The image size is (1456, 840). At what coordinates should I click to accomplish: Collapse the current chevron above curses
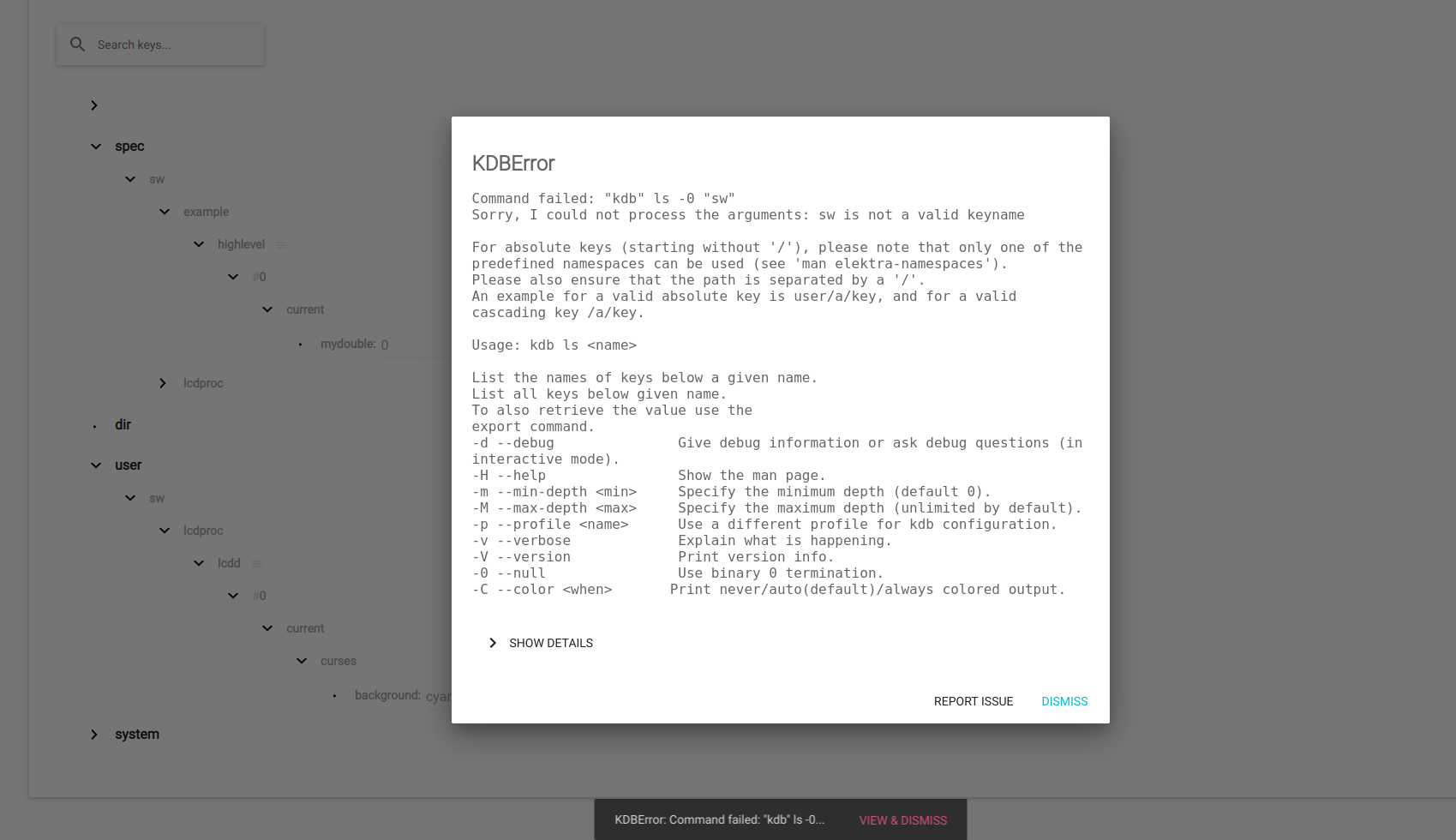coord(267,628)
